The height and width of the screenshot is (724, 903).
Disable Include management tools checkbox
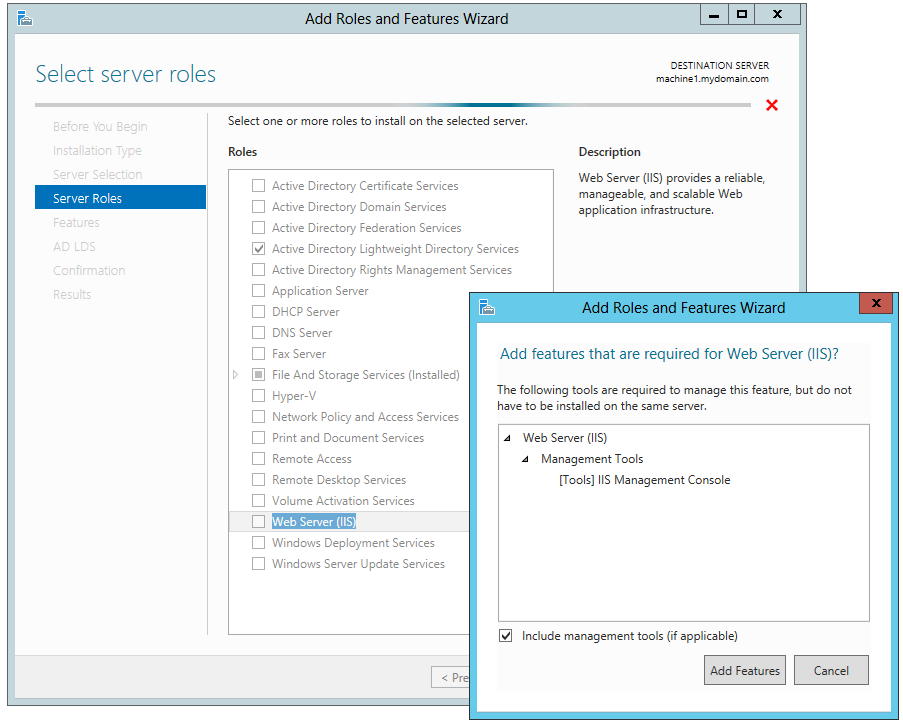click(506, 636)
